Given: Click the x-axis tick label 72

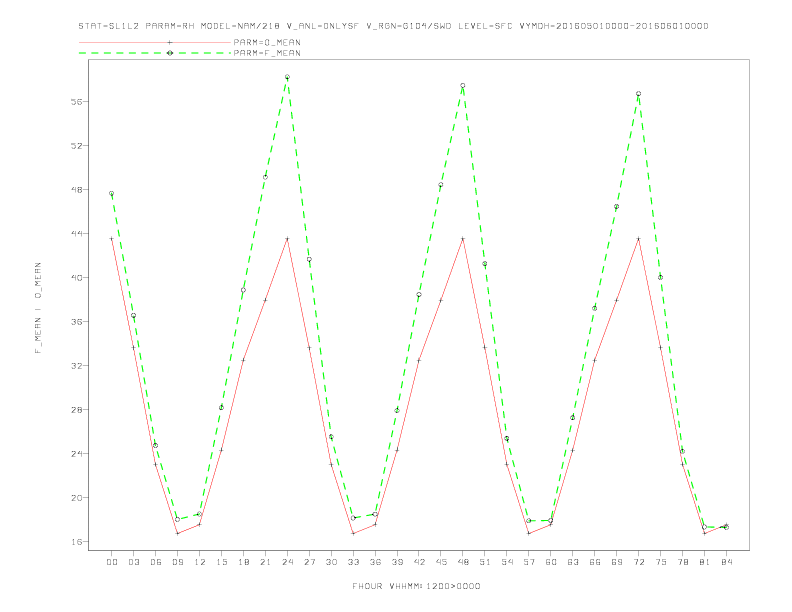Looking at the screenshot, I should pyautogui.click(x=638, y=562).
